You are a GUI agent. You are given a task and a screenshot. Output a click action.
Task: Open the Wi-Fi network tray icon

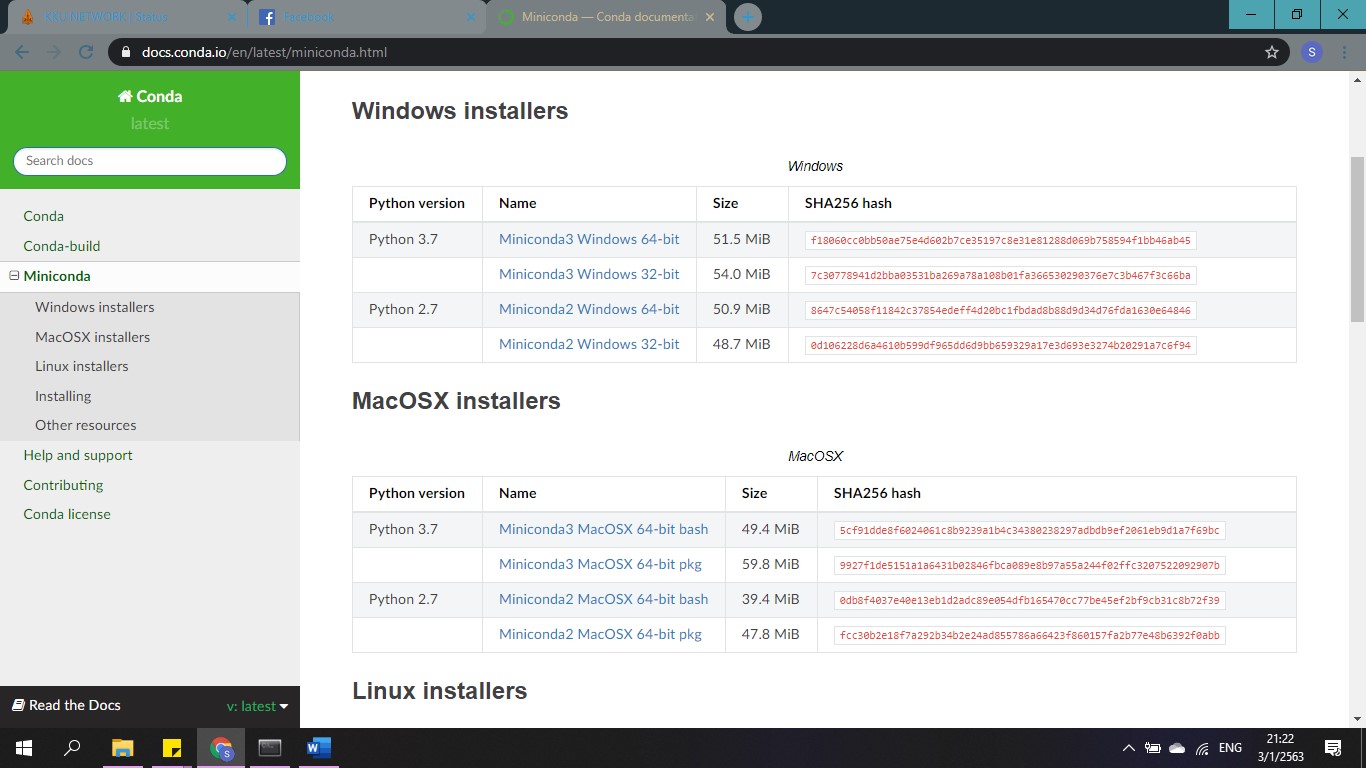(x=1202, y=748)
